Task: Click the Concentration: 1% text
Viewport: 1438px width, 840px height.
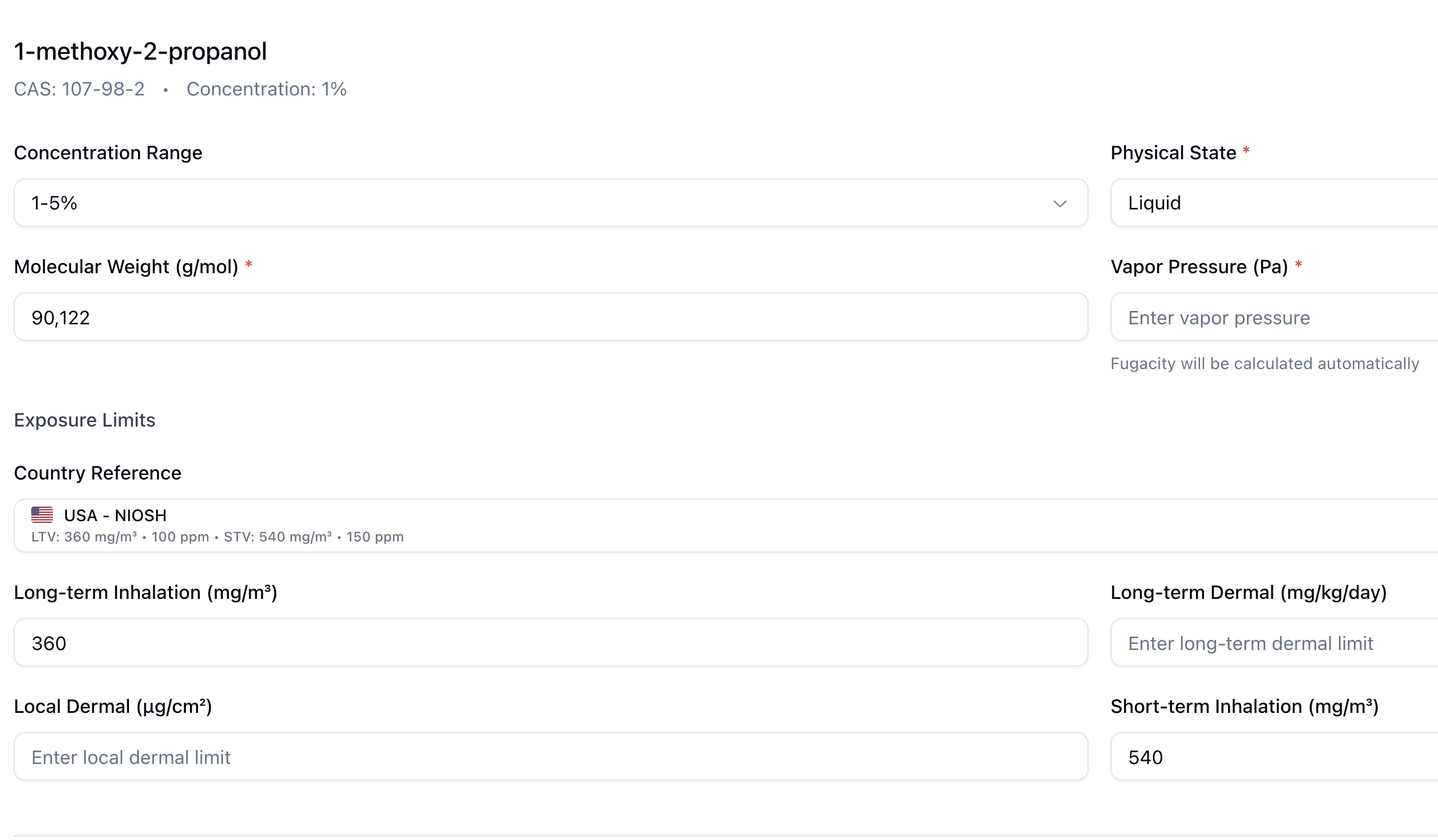Action: (267, 89)
